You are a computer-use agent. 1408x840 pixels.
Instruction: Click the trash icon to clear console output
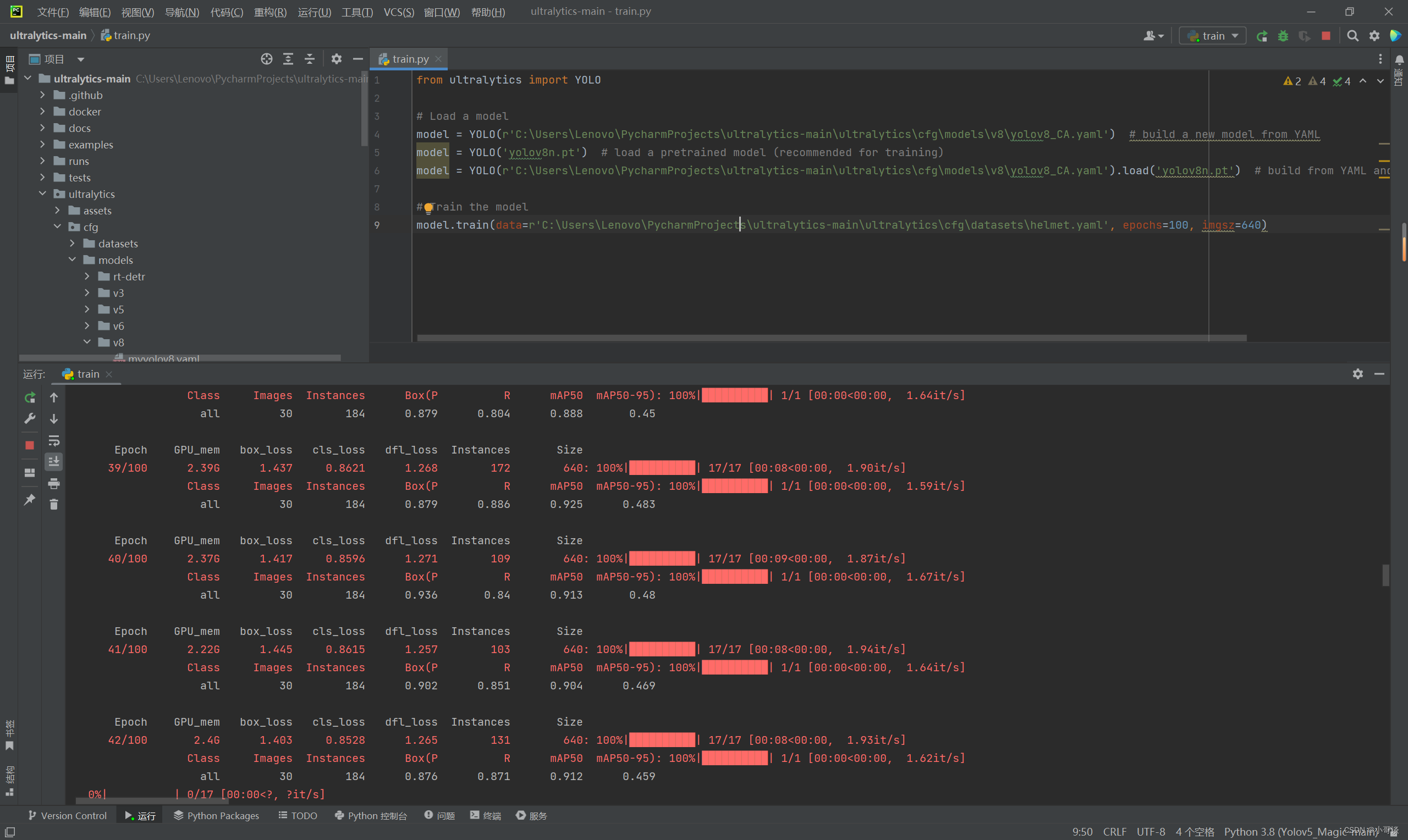click(x=54, y=504)
